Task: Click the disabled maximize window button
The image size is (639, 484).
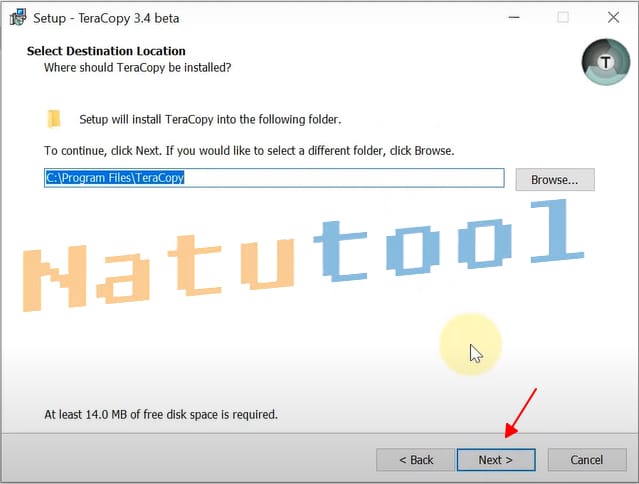Action: tap(563, 18)
